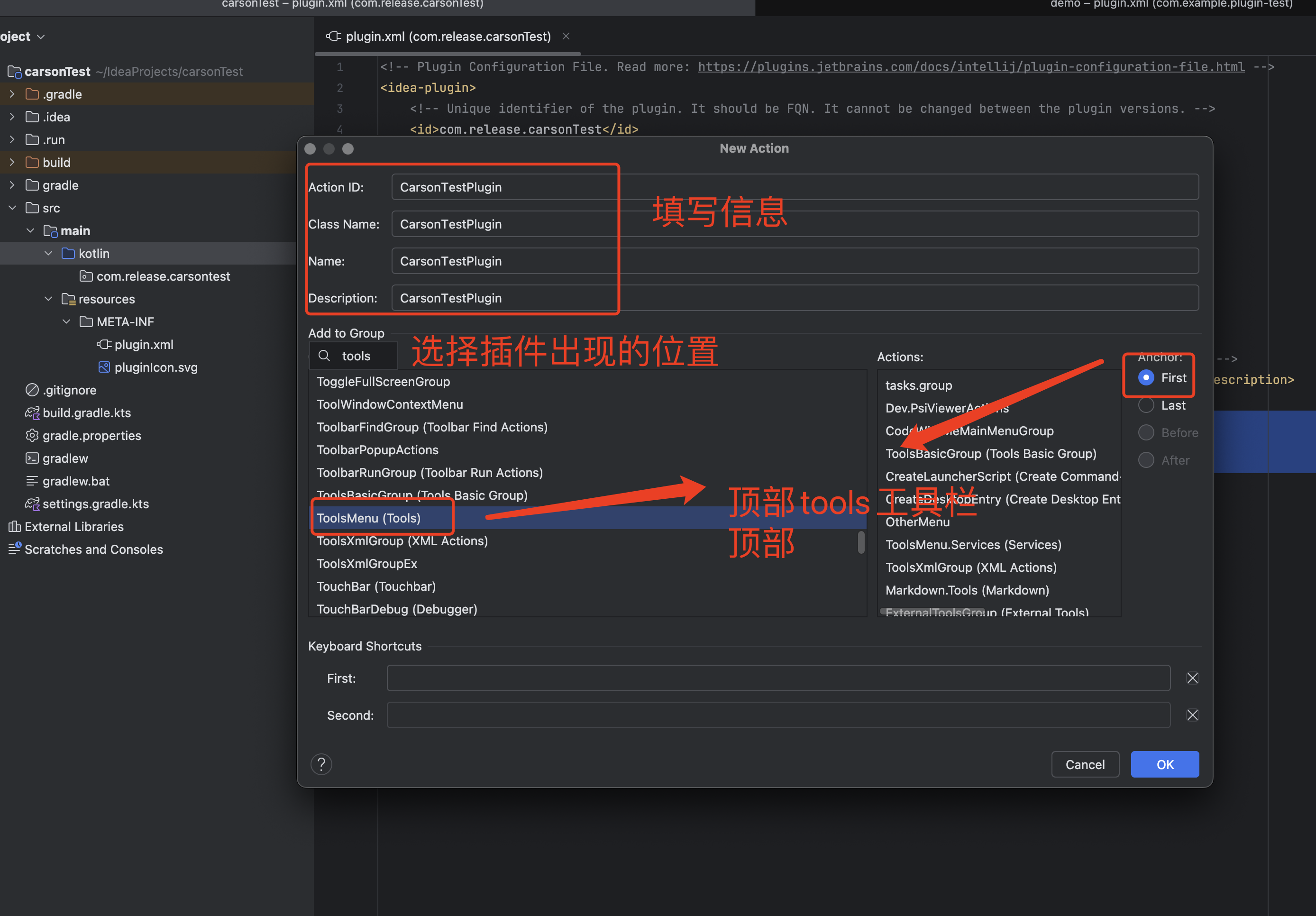Select the First anchor radio button
This screenshot has height=916, width=1316.
(x=1146, y=378)
